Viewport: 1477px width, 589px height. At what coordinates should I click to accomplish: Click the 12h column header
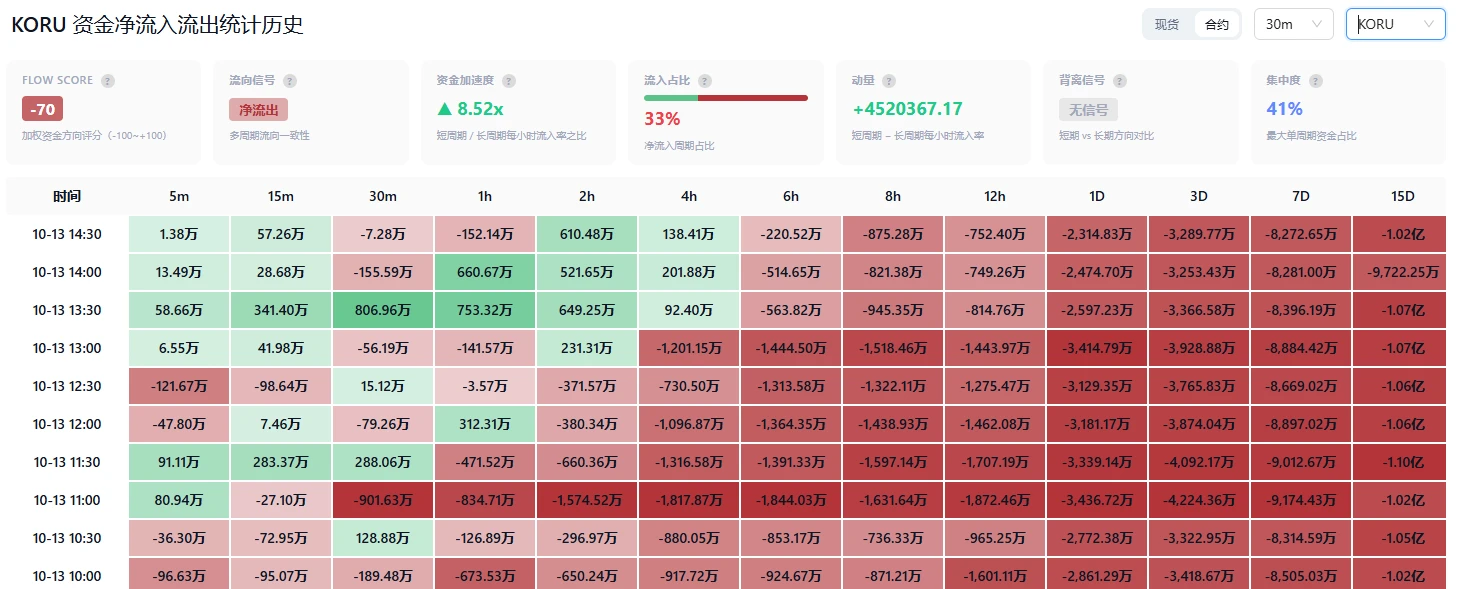coord(995,196)
